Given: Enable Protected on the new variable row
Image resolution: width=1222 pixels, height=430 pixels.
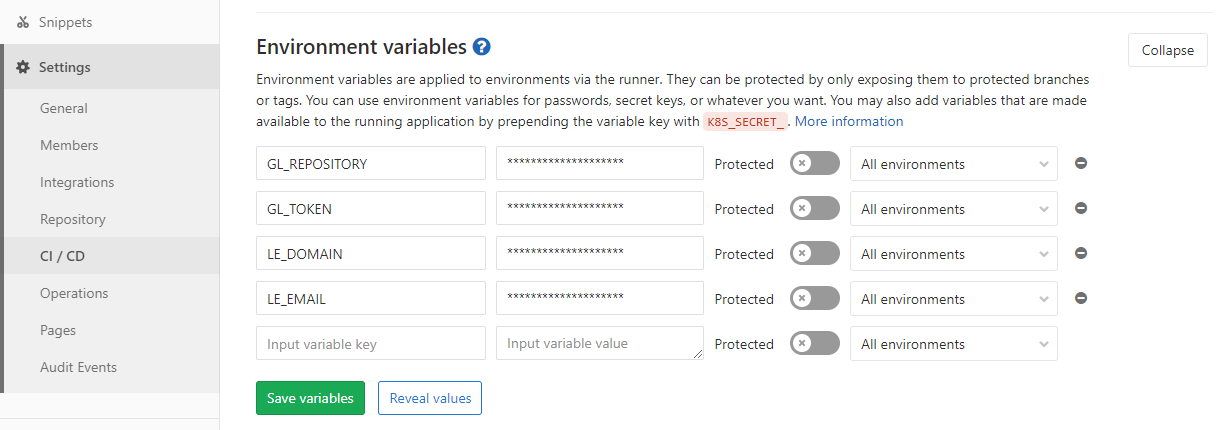Looking at the screenshot, I should [815, 344].
